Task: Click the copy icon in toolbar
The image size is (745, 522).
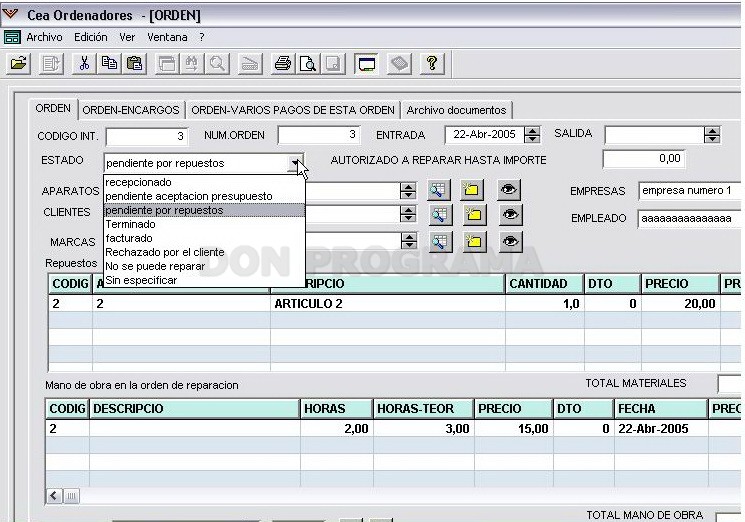Action: [109, 64]
